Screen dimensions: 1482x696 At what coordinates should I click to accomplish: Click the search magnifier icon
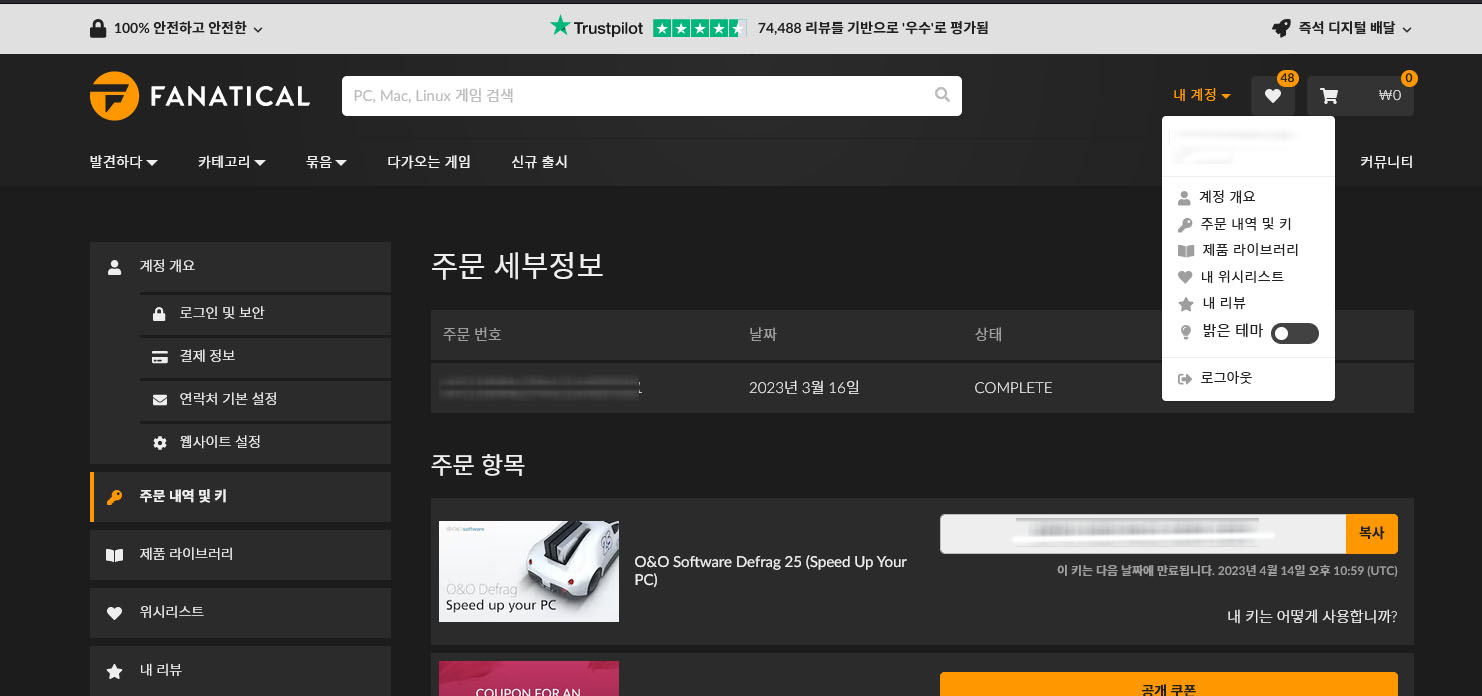tap(942, 95)
